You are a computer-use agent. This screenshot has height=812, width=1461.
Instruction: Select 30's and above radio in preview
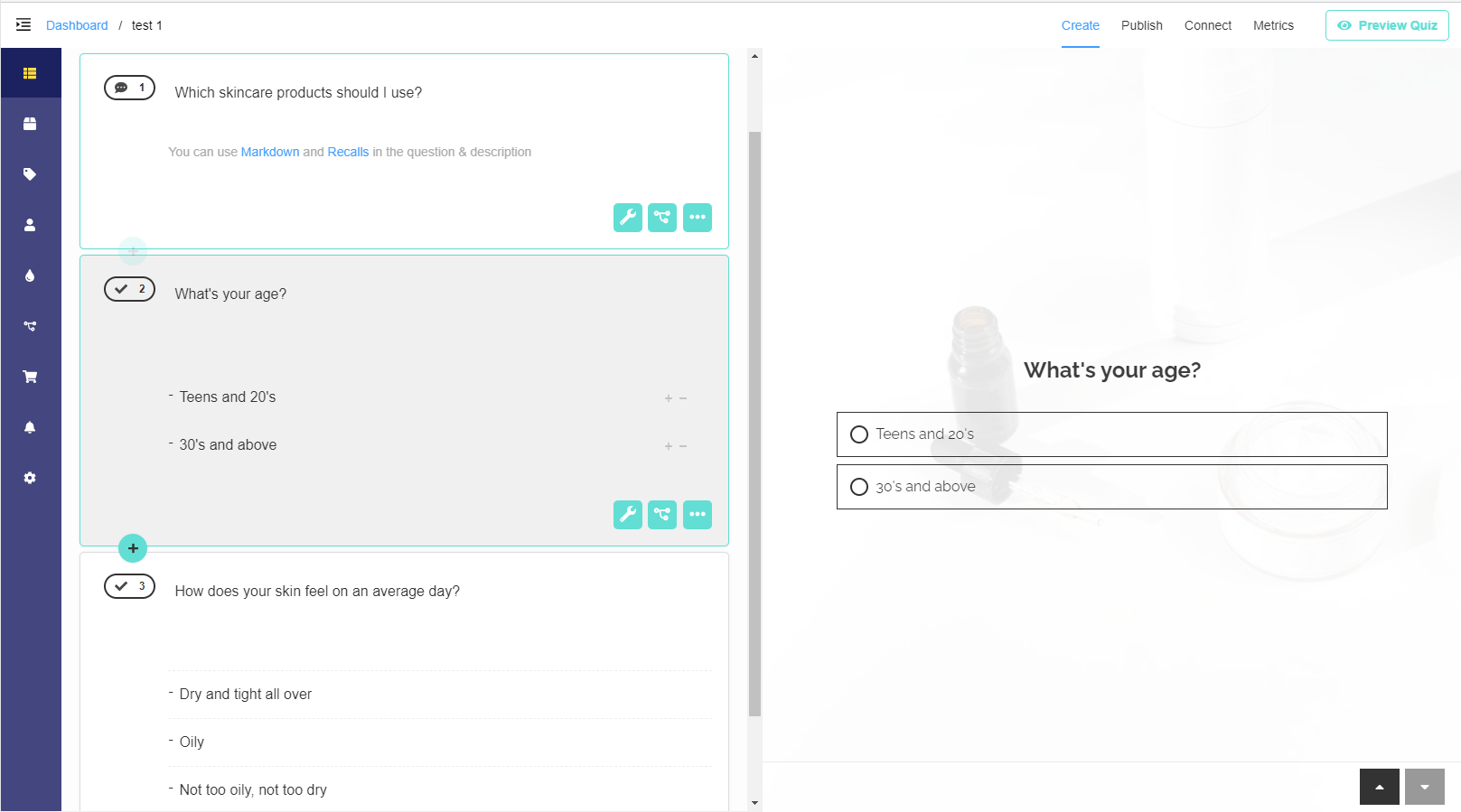tap(859, 487)
